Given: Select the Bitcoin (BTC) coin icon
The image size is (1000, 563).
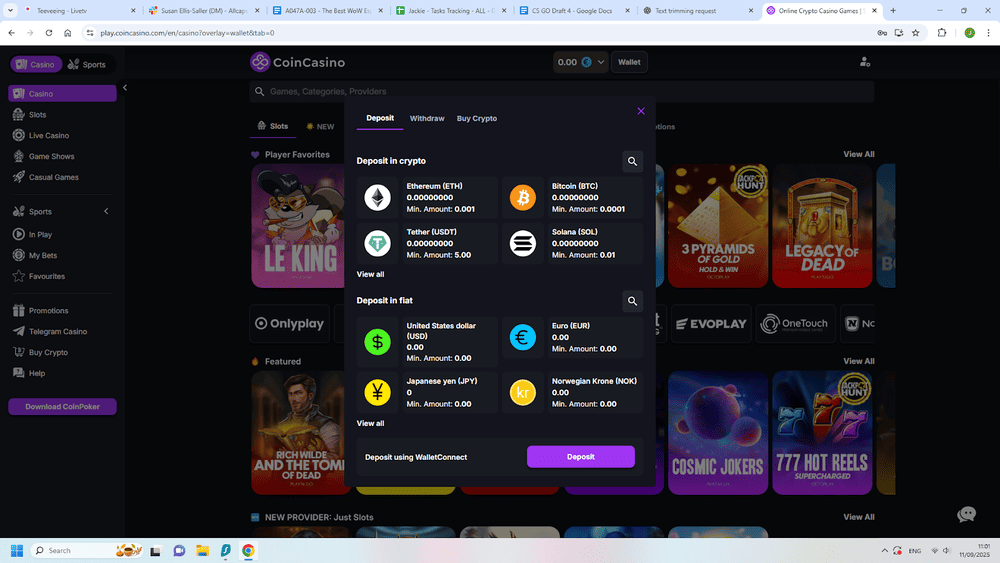Looking at the screenshot, I should [522, 198].
